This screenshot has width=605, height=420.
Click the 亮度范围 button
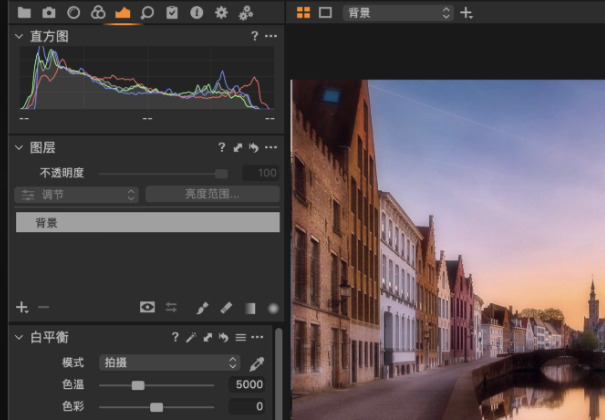pos(212,195)
